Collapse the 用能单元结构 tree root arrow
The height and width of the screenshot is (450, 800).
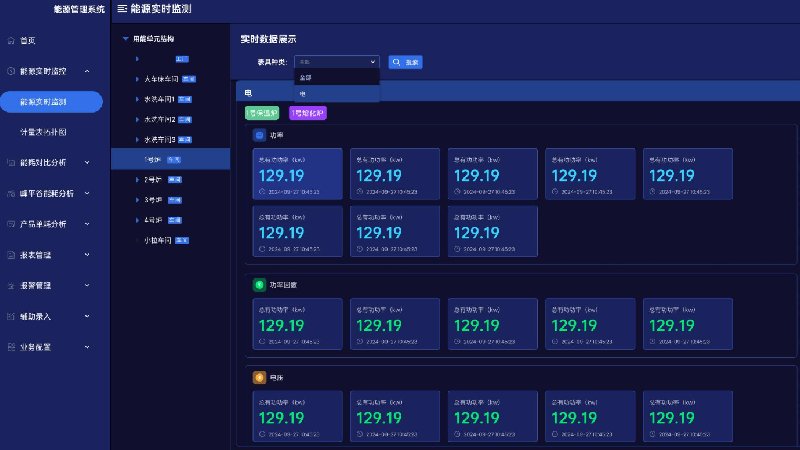click(x=126, y=39)
